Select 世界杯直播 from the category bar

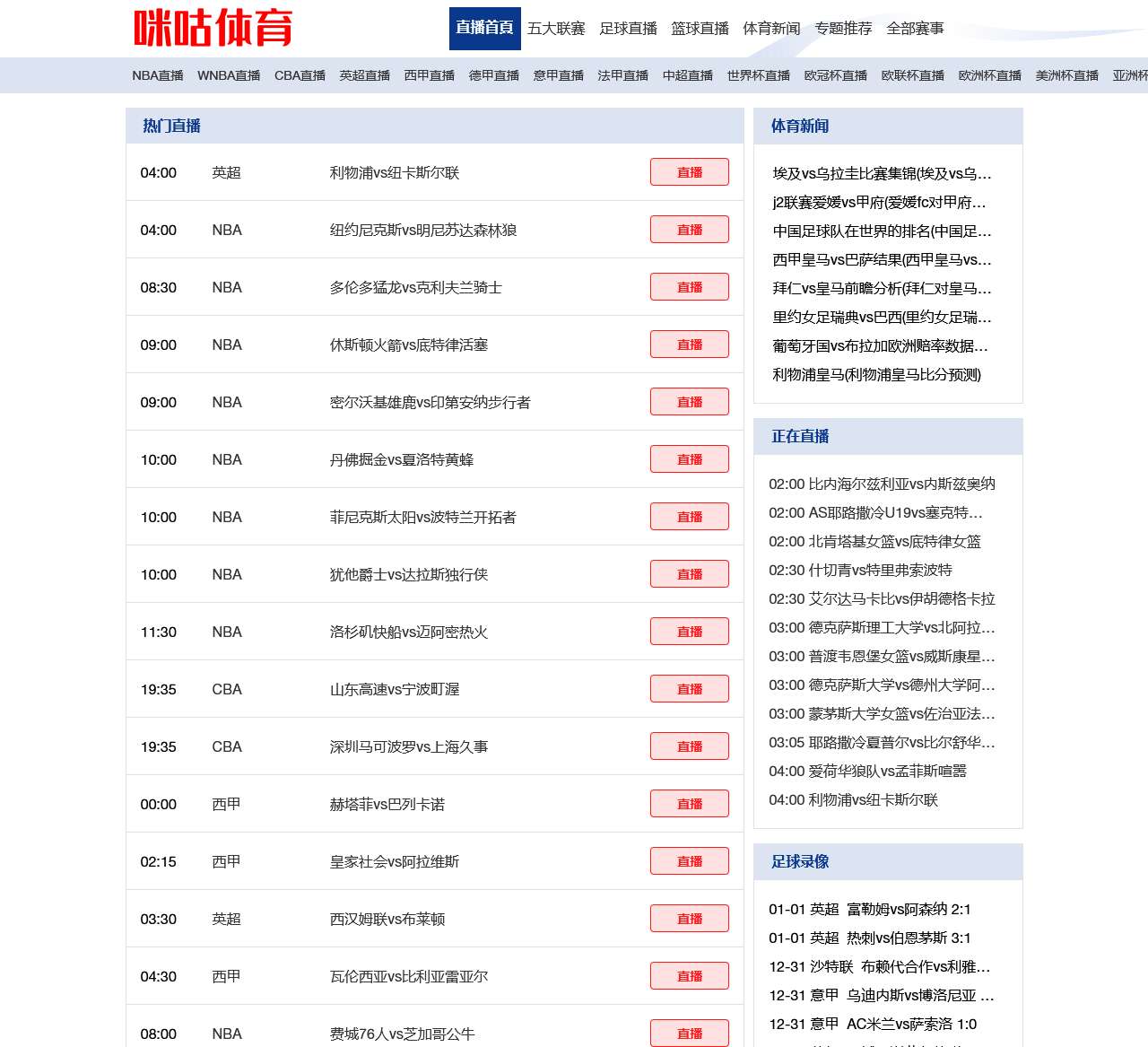tap(758, 75)
